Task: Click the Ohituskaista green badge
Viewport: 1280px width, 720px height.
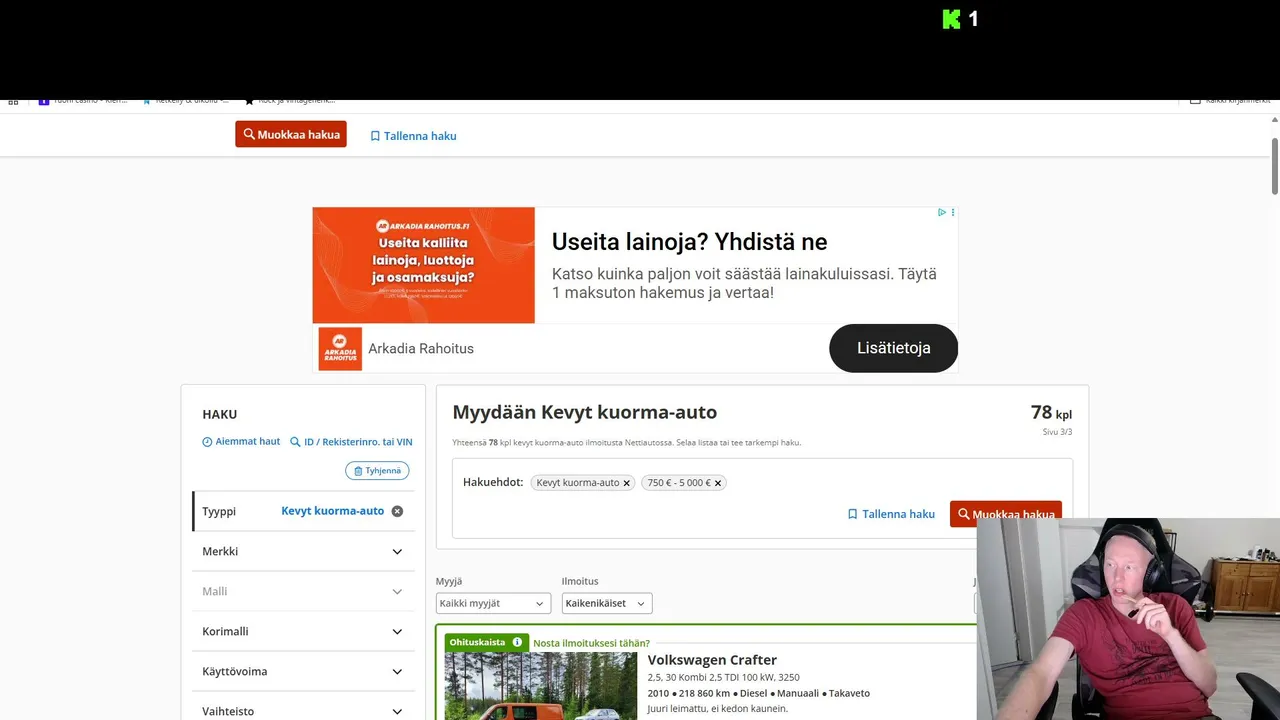Action: tap(486, 642)
